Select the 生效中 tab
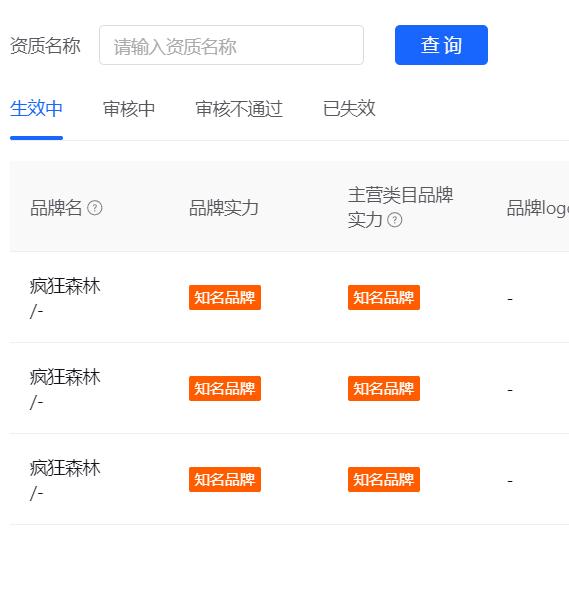This screenshot has width=569, height=610. pos(36,109)
